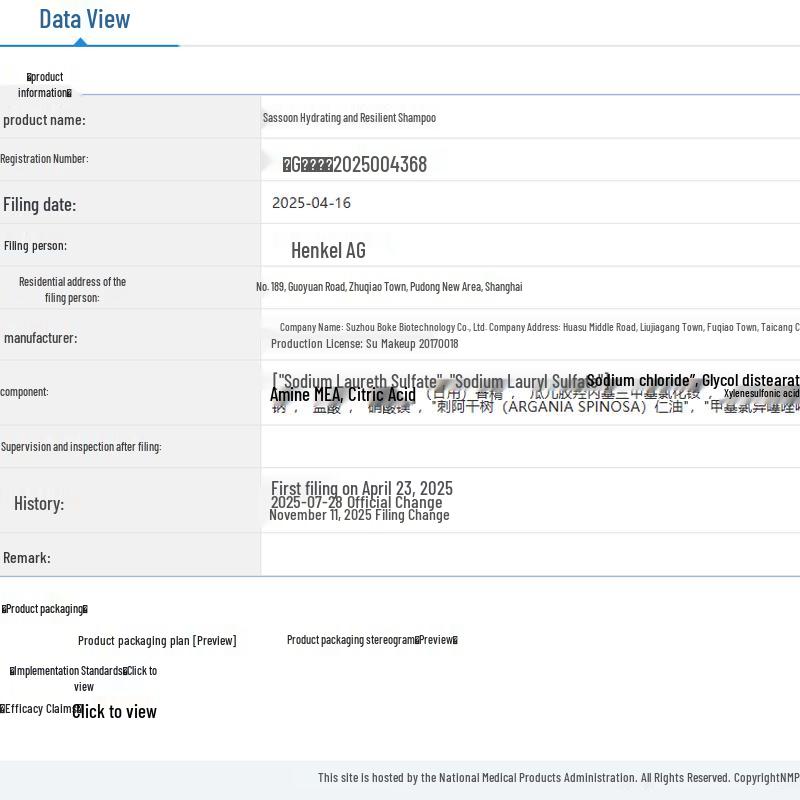Click the 2025-07-28 Official Change entry
The height and width of the screenshot is (800, 800).
coord(356,502)
